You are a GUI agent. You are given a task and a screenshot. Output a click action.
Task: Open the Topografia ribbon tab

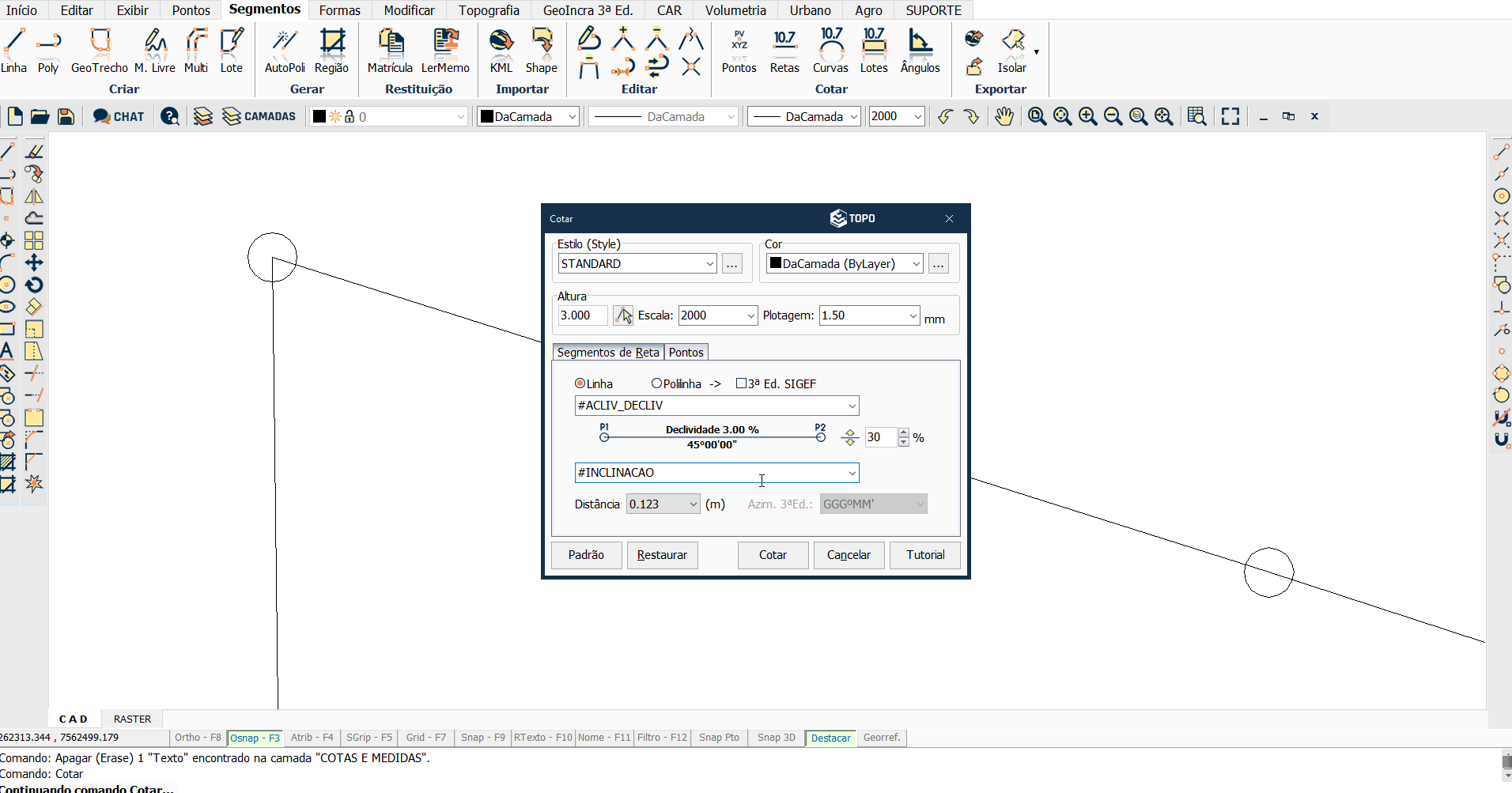[489, 10]
